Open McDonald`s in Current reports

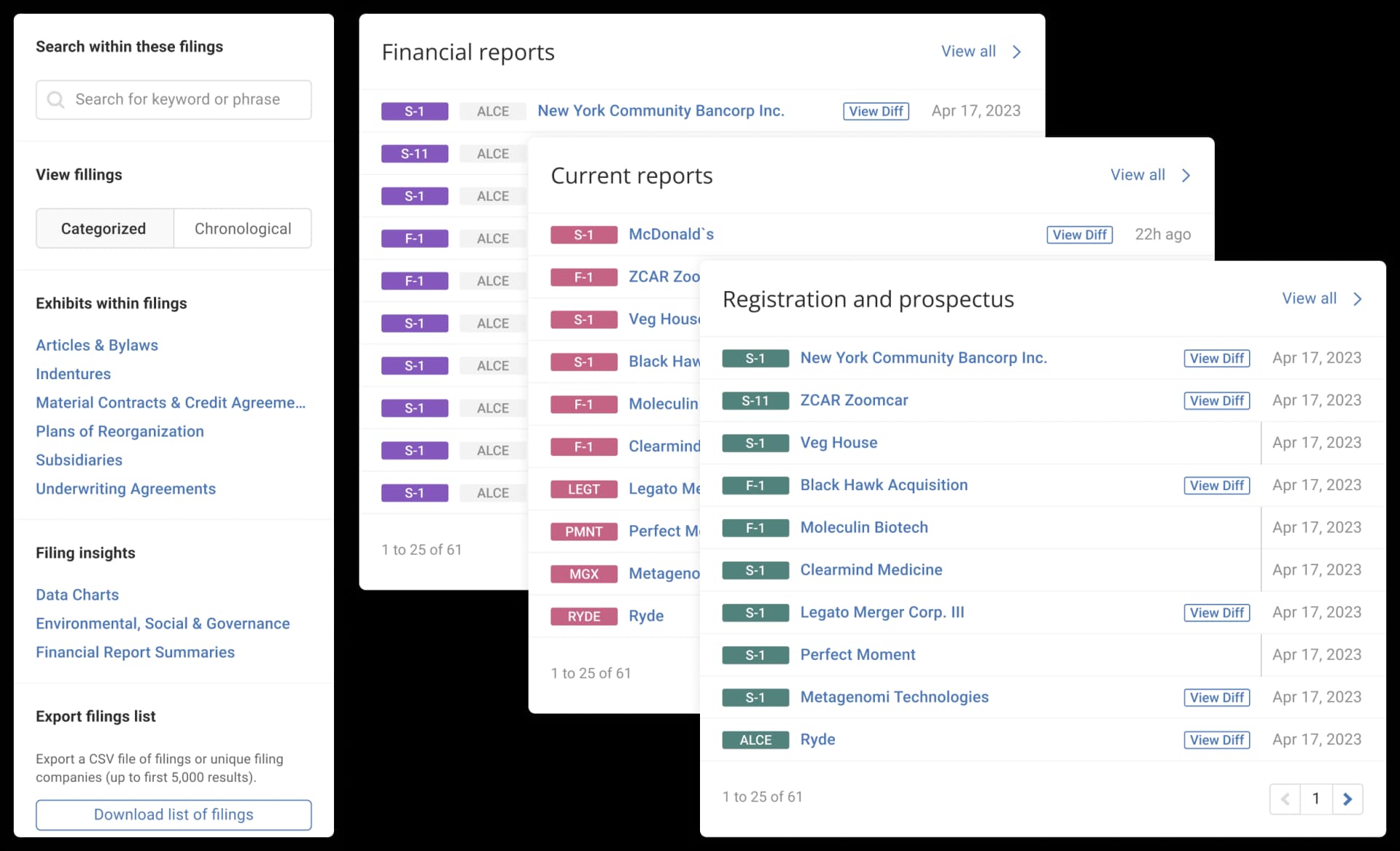click(x=671, y=234)
